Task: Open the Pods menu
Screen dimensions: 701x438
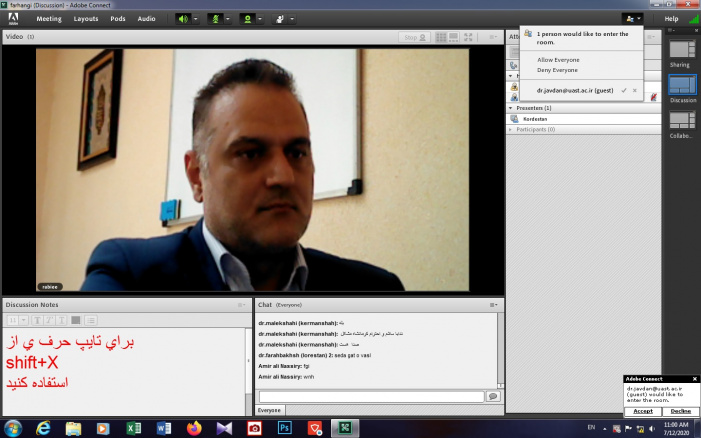Action: pyautogui.click(x=118, y=18)
